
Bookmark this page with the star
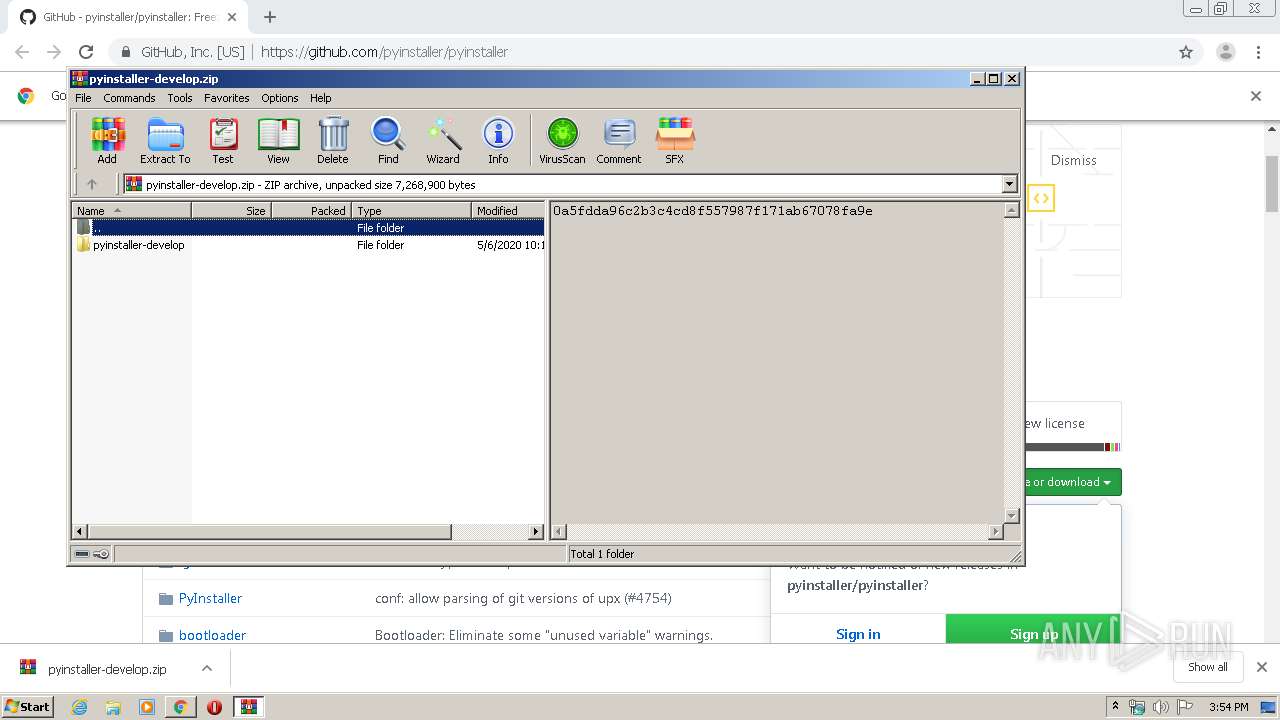1186,52
